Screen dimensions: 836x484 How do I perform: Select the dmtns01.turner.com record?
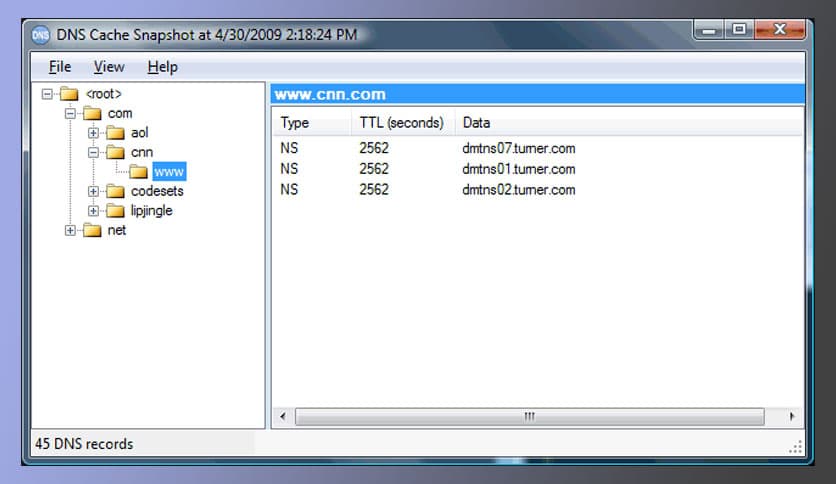point(519,169)
